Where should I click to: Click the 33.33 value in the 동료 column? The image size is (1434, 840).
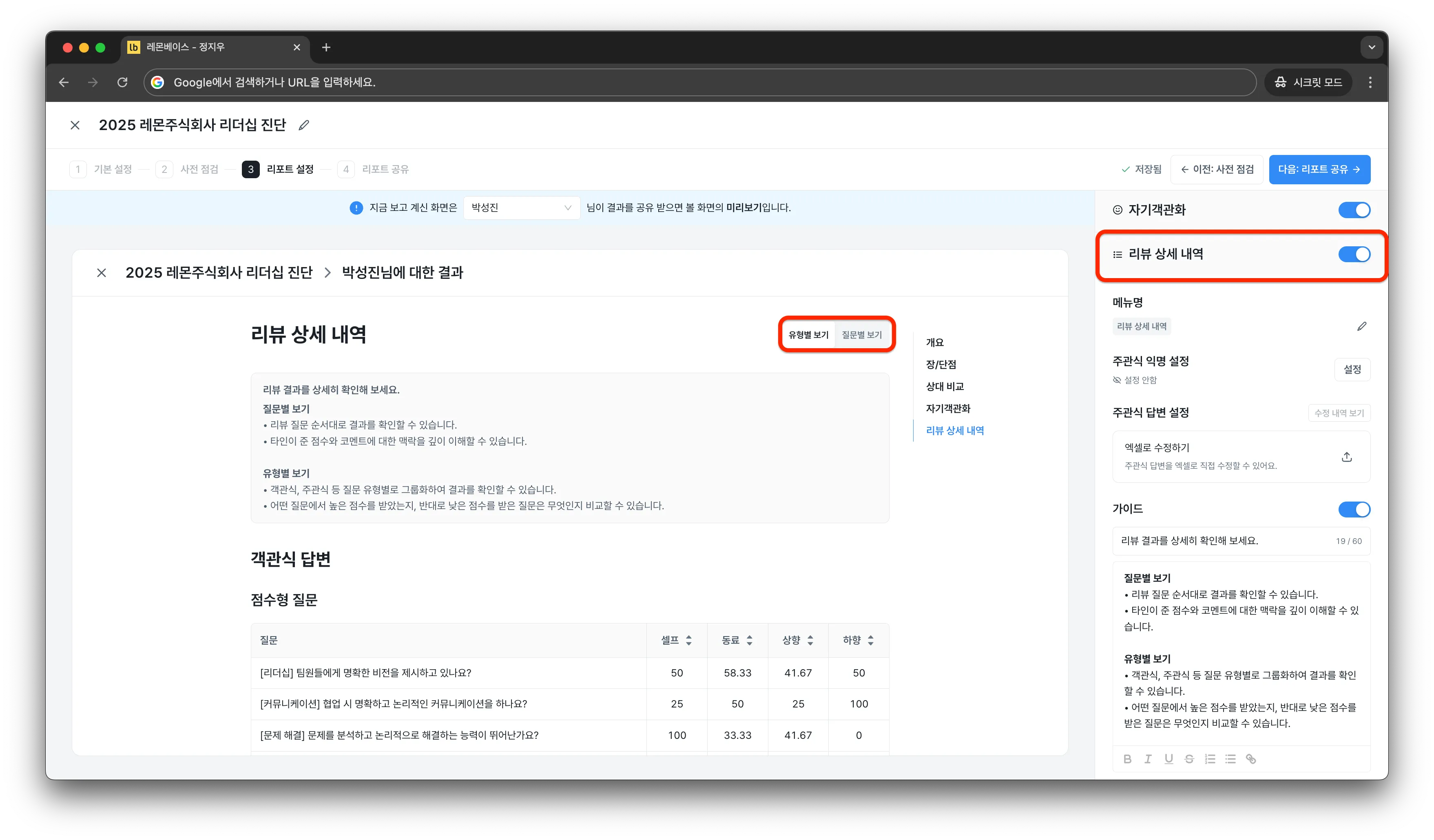737,736
